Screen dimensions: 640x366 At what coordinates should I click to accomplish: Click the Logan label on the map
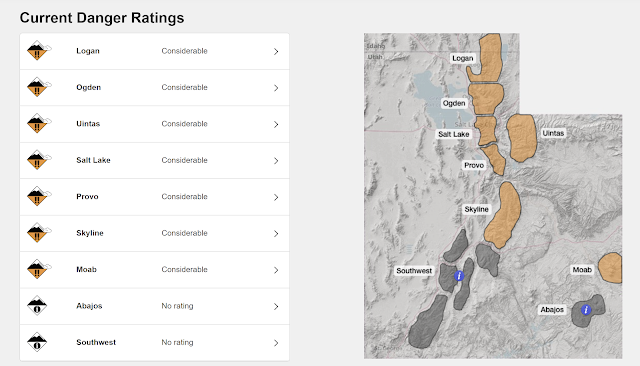(x=462, y=58)
